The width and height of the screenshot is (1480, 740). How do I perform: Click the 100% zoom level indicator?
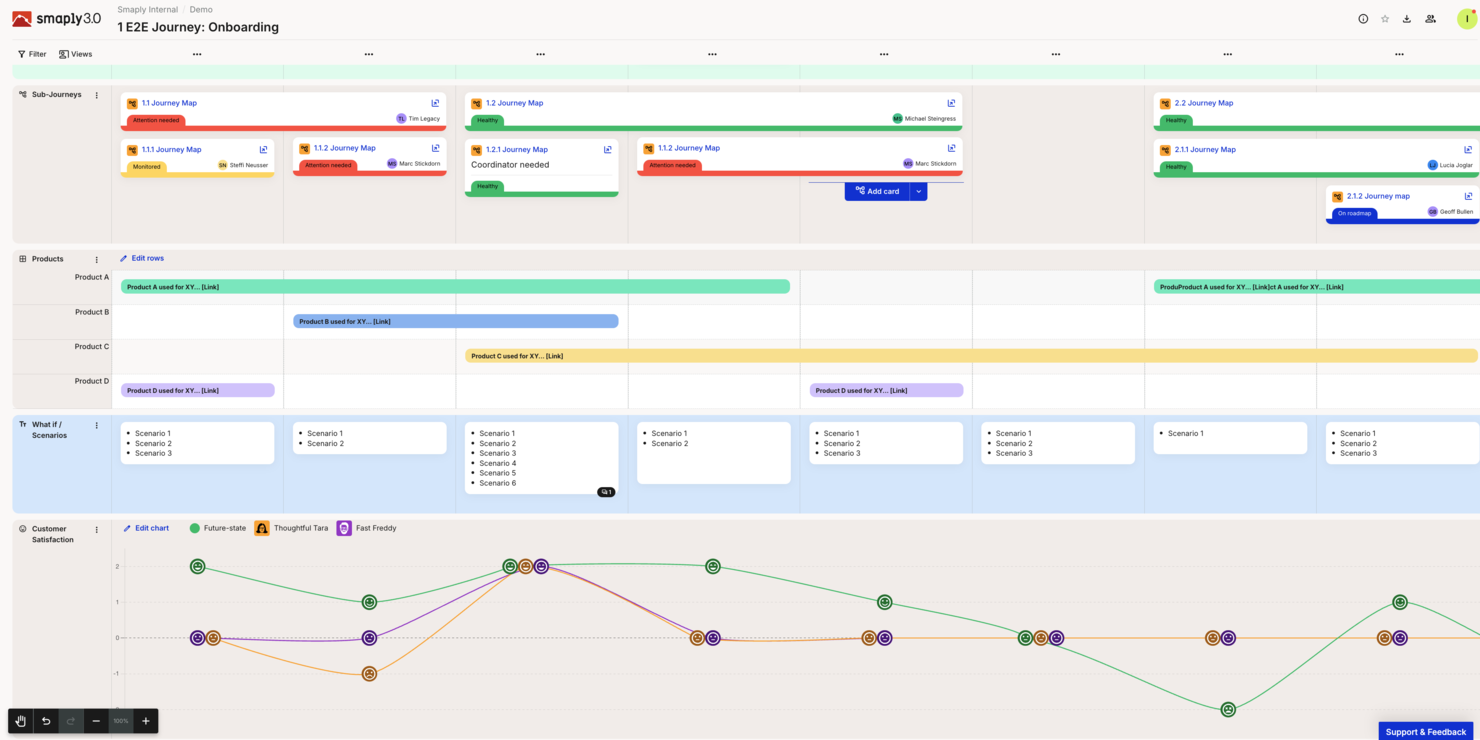pyautogui.click(x=120, y=720)
